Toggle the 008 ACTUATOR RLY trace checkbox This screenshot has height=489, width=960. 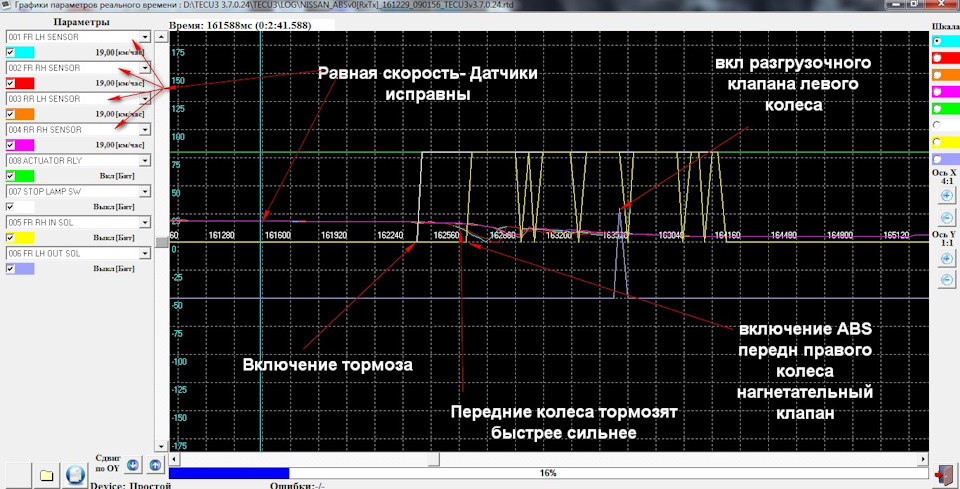[9, 176]
